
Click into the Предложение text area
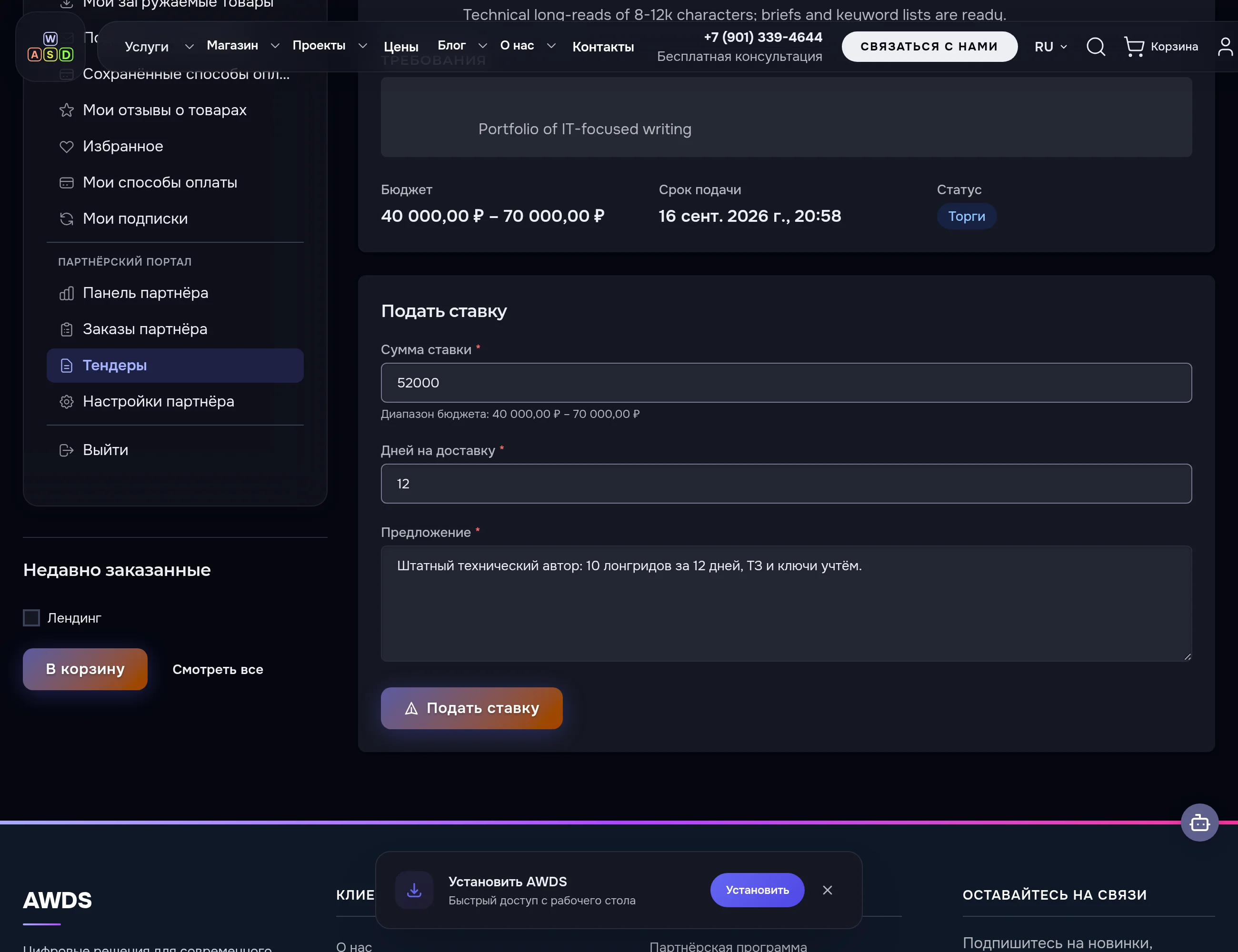(x=786, y=604)
